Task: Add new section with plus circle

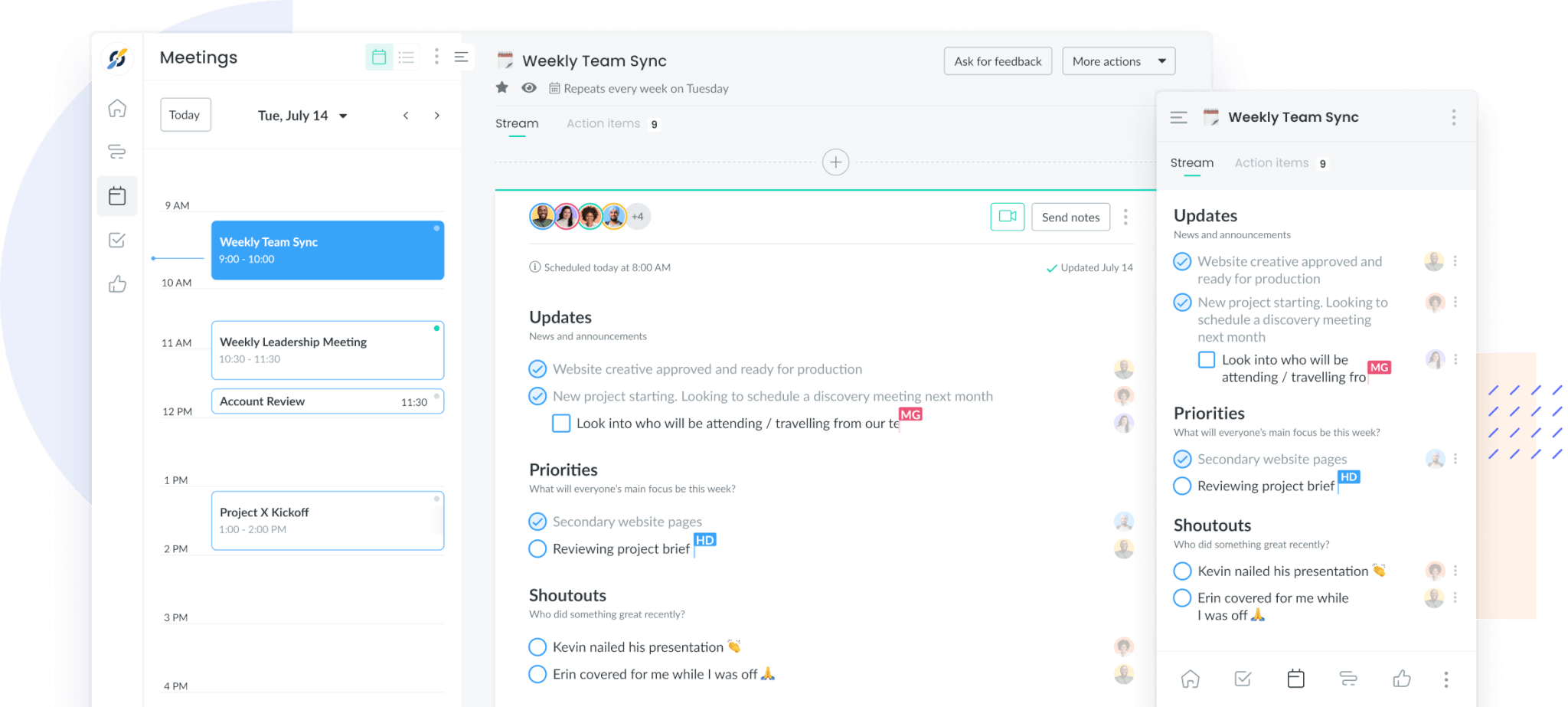Action: [x=835, y=162]
